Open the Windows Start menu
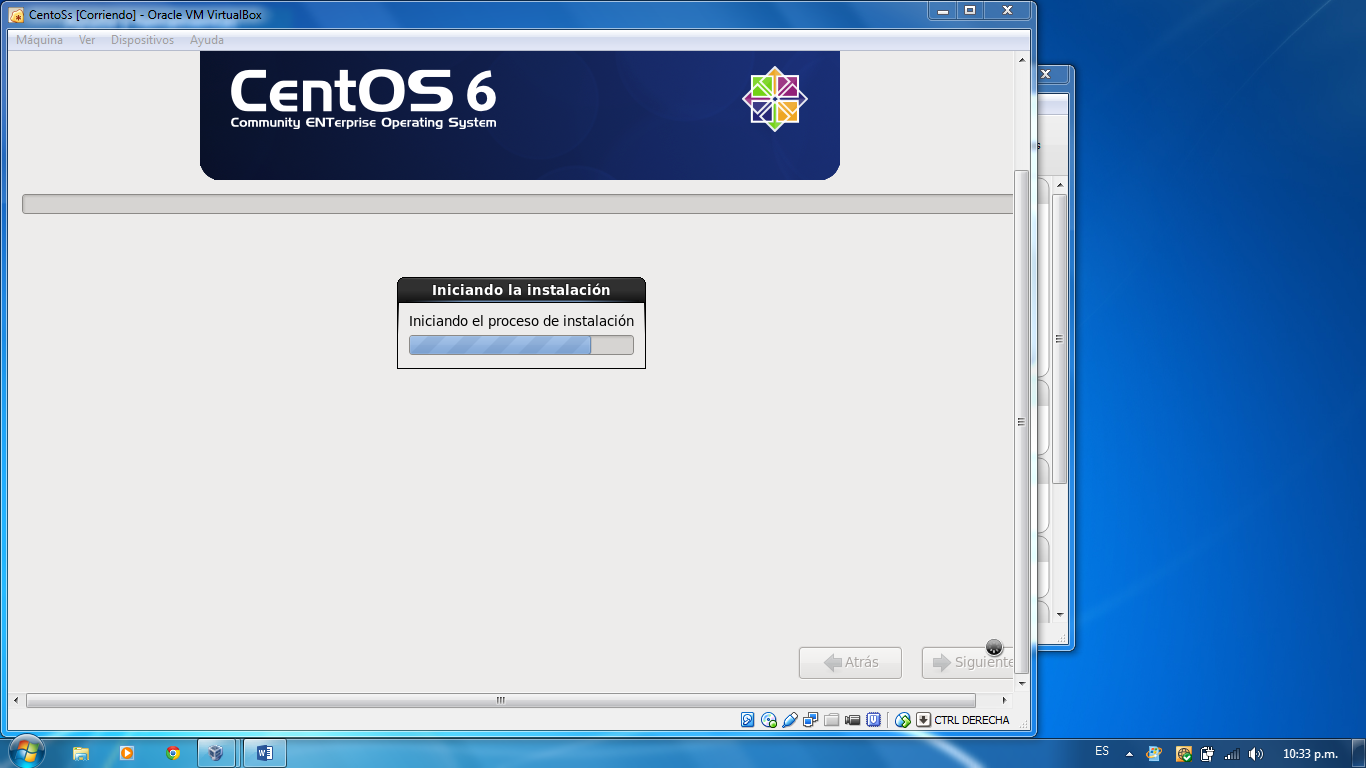This screenshot has width=1366, height=768. point(25,752)
